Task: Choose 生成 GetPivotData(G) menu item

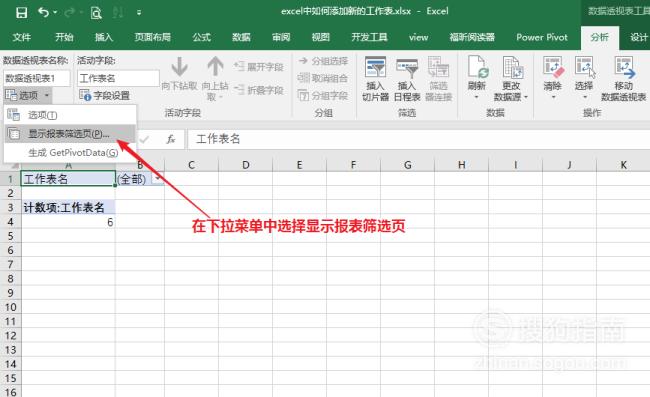Action: 70,153
